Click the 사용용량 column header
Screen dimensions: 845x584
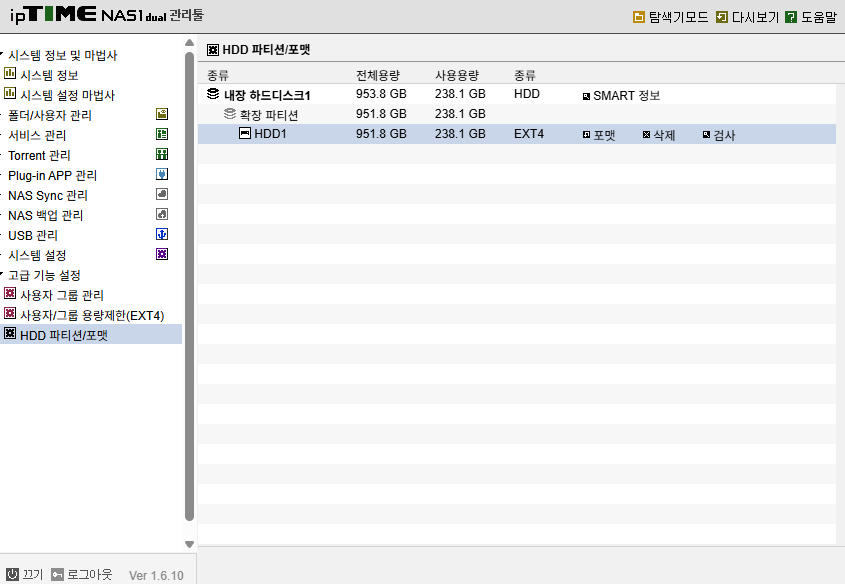pyautogui.click(x=457, y=75)
